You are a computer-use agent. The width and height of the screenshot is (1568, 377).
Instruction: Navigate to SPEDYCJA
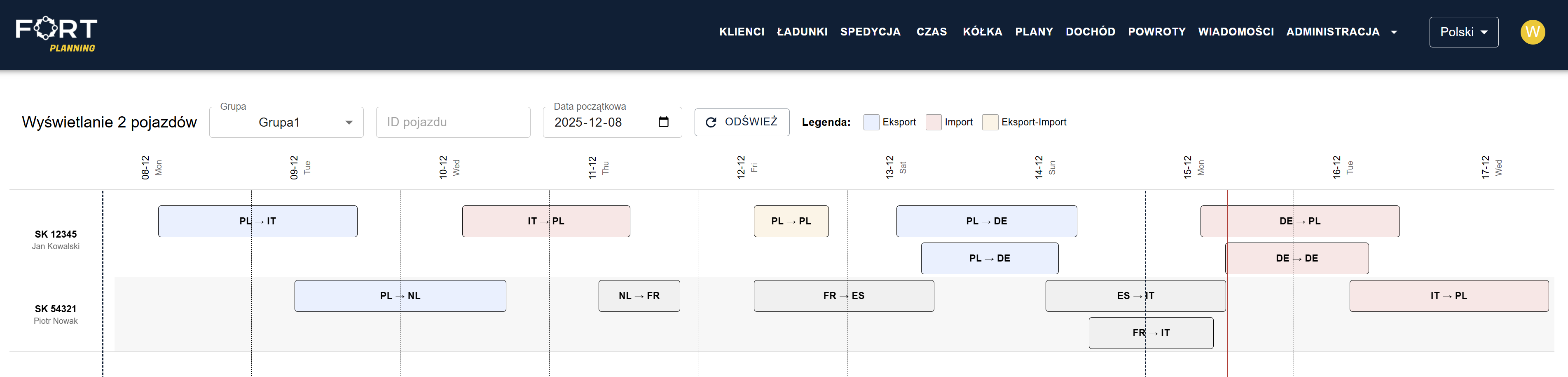[870, 32]
